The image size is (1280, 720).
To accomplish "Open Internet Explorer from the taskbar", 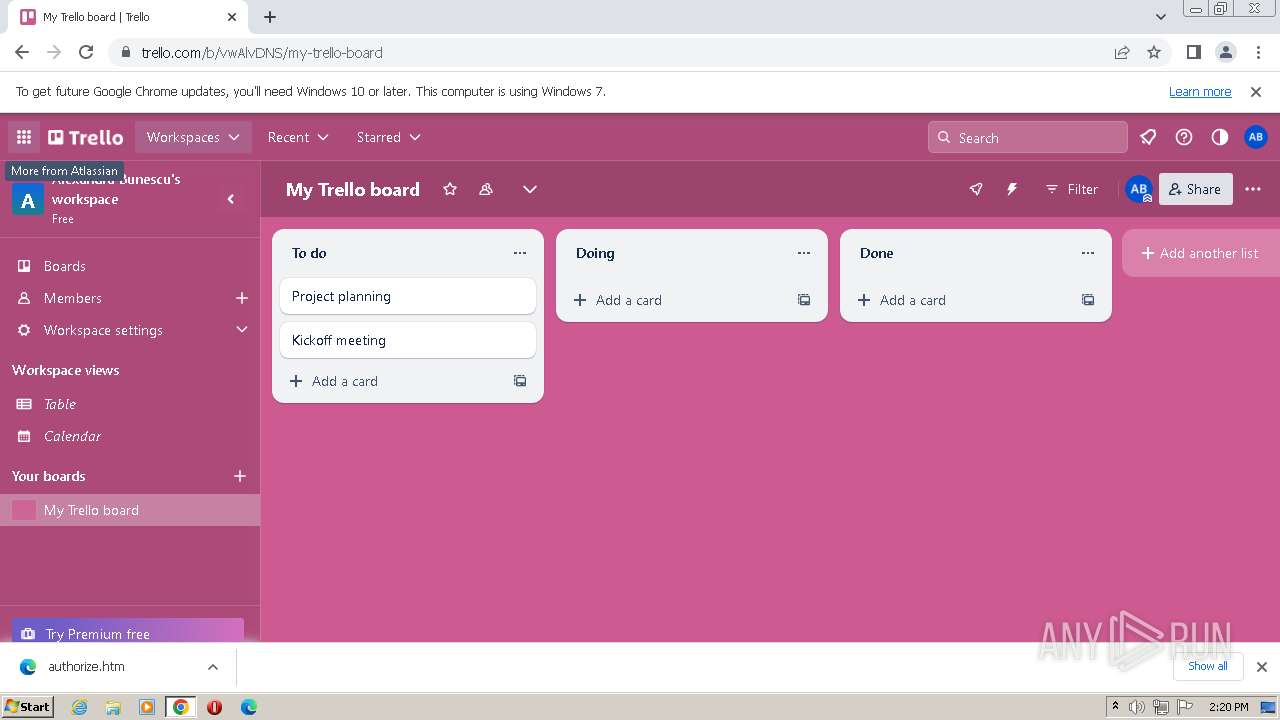I will [80, 707].
